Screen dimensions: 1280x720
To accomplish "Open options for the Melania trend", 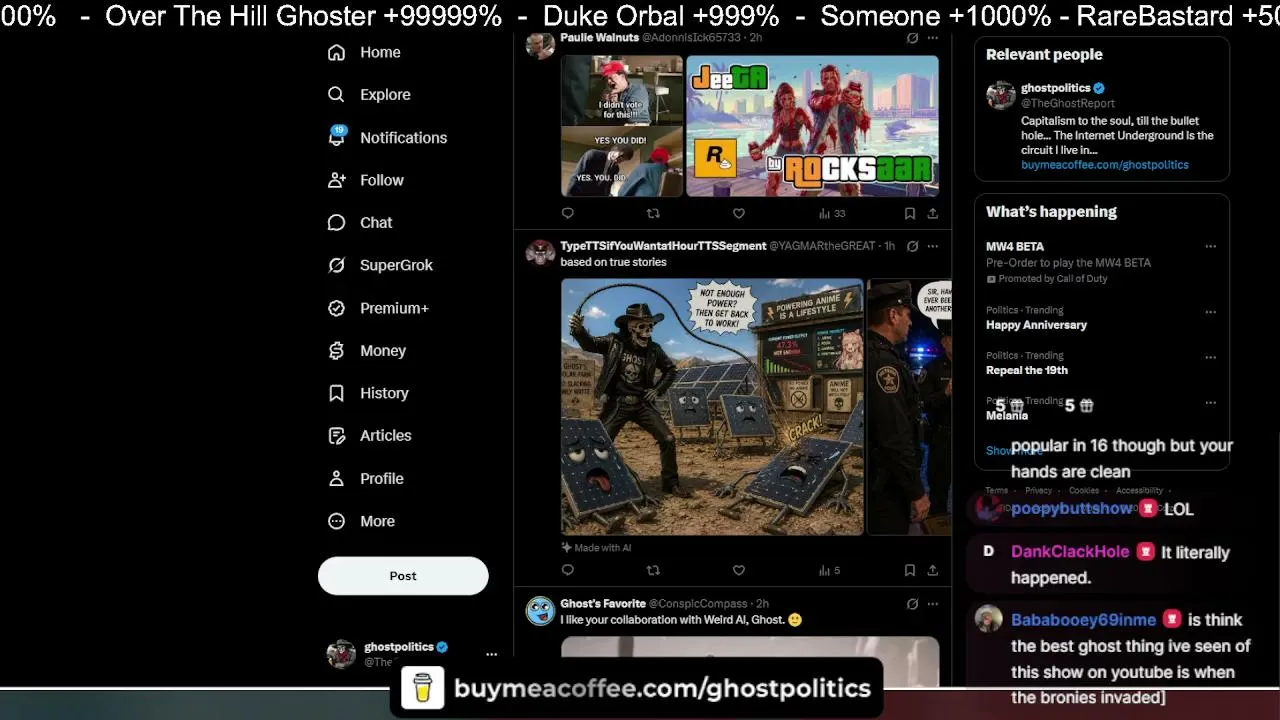I will tap(1210, 402).
